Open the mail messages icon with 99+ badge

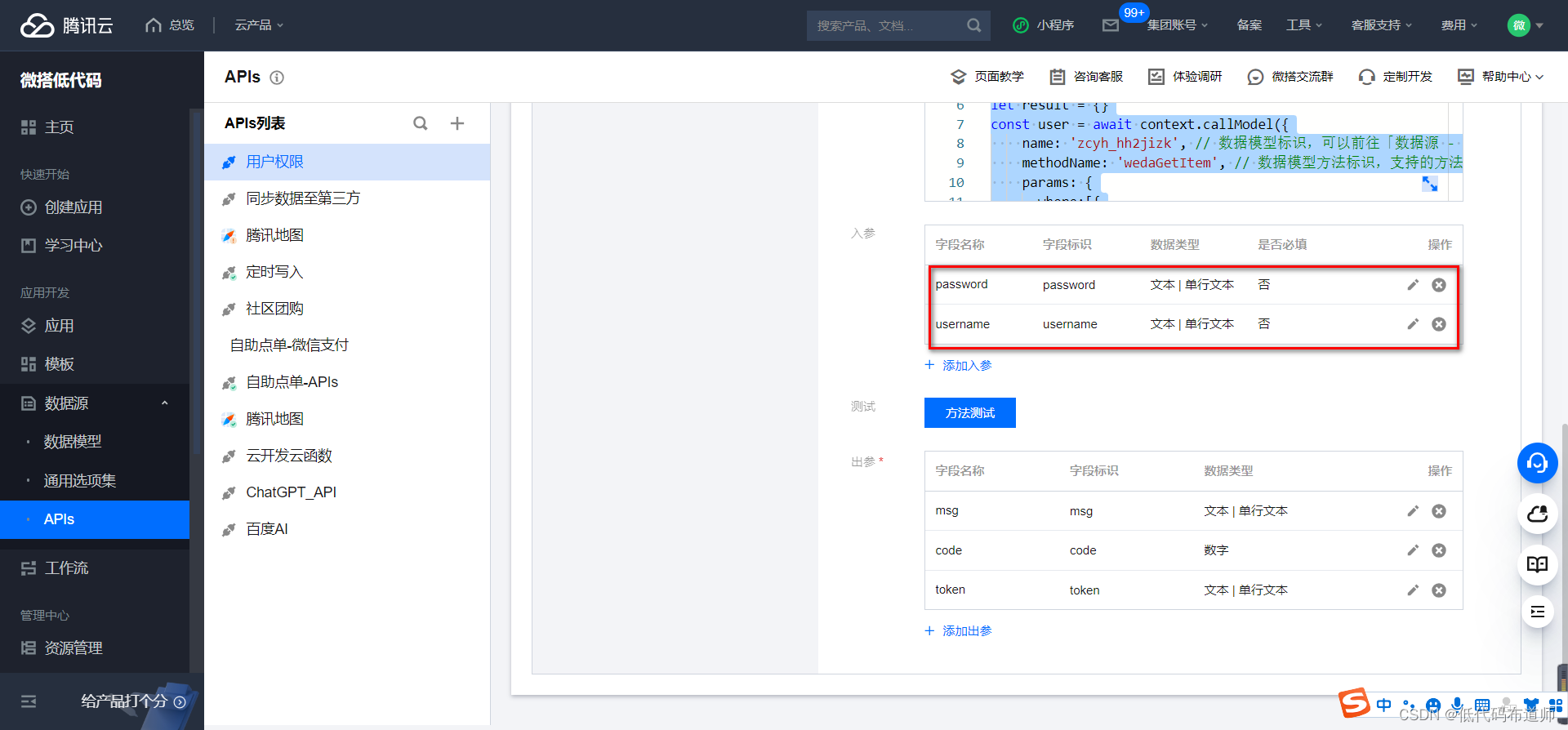[1111, 25]
